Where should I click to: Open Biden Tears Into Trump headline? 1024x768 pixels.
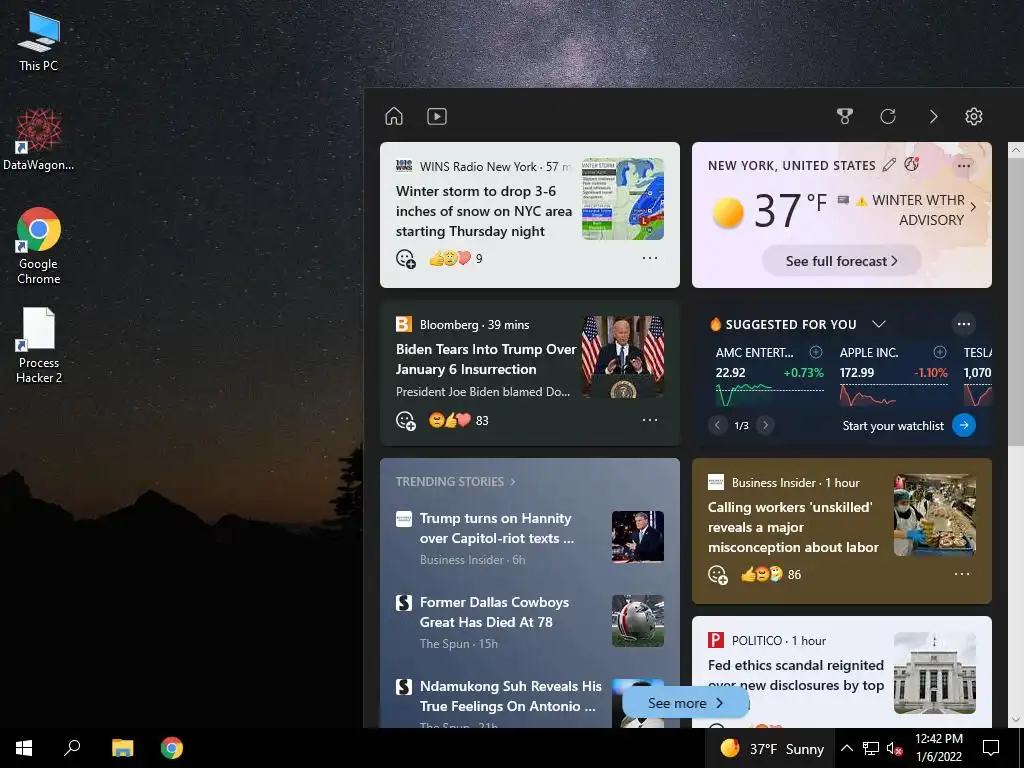coord(486,359)
